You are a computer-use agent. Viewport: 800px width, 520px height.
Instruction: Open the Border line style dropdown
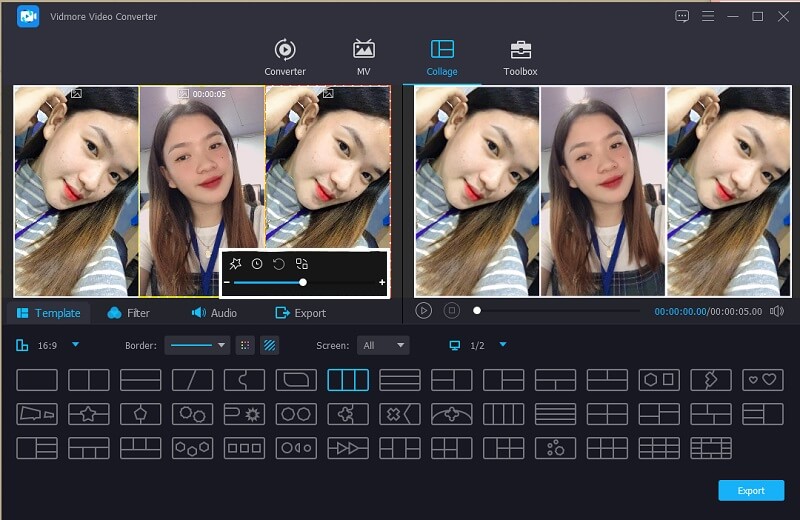point(197,345)
